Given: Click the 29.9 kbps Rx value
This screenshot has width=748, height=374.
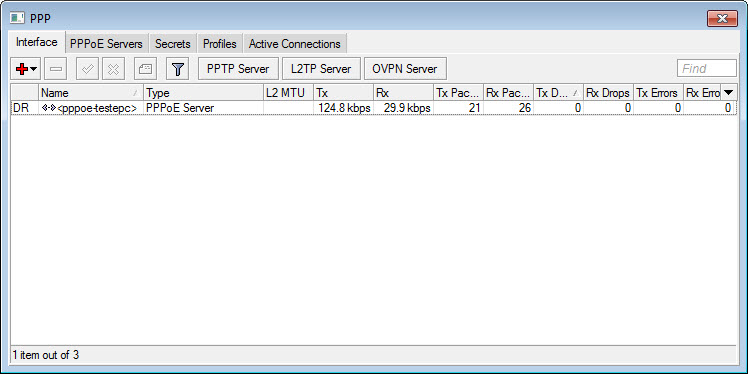Looking at the screenshot, I should coord(407,108).
